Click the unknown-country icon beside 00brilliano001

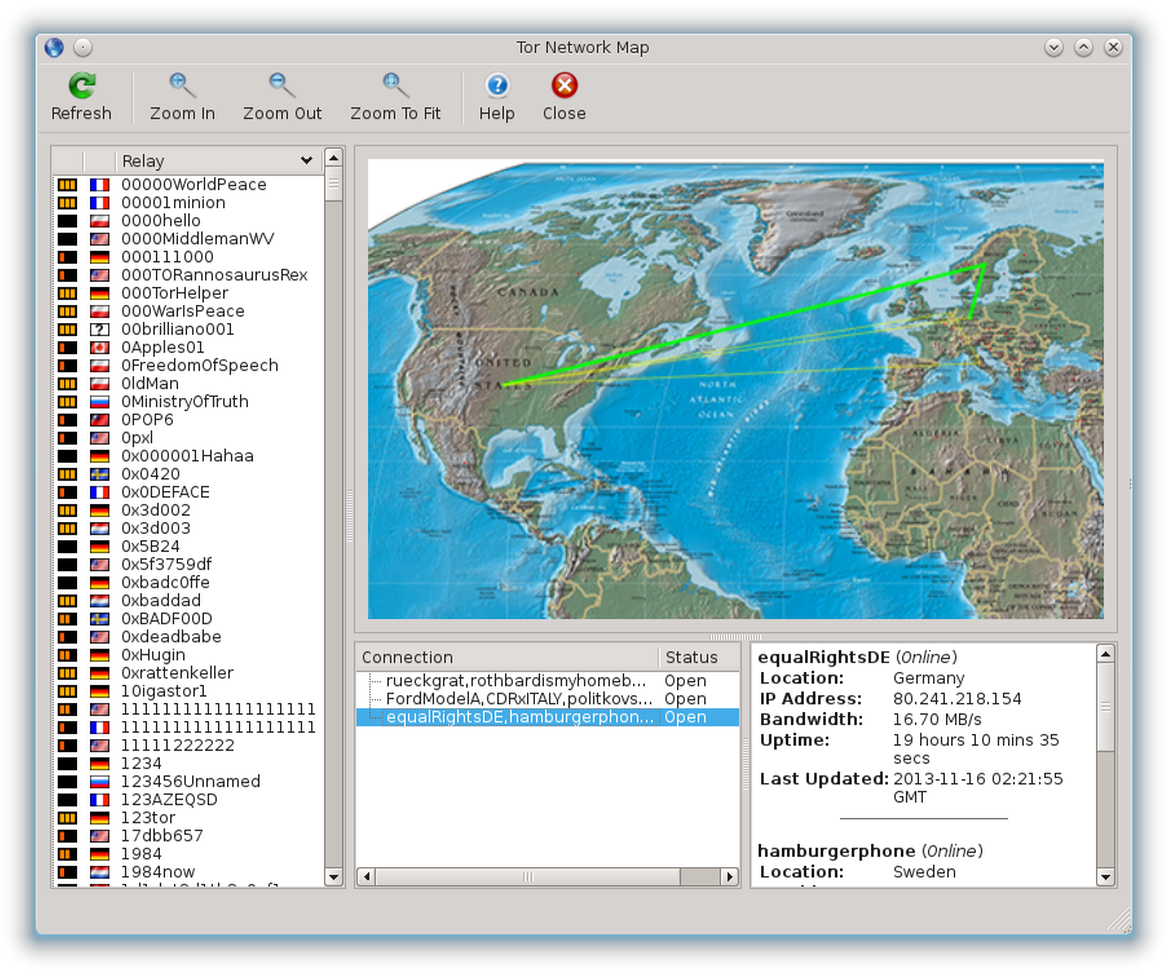pos(99,329)
